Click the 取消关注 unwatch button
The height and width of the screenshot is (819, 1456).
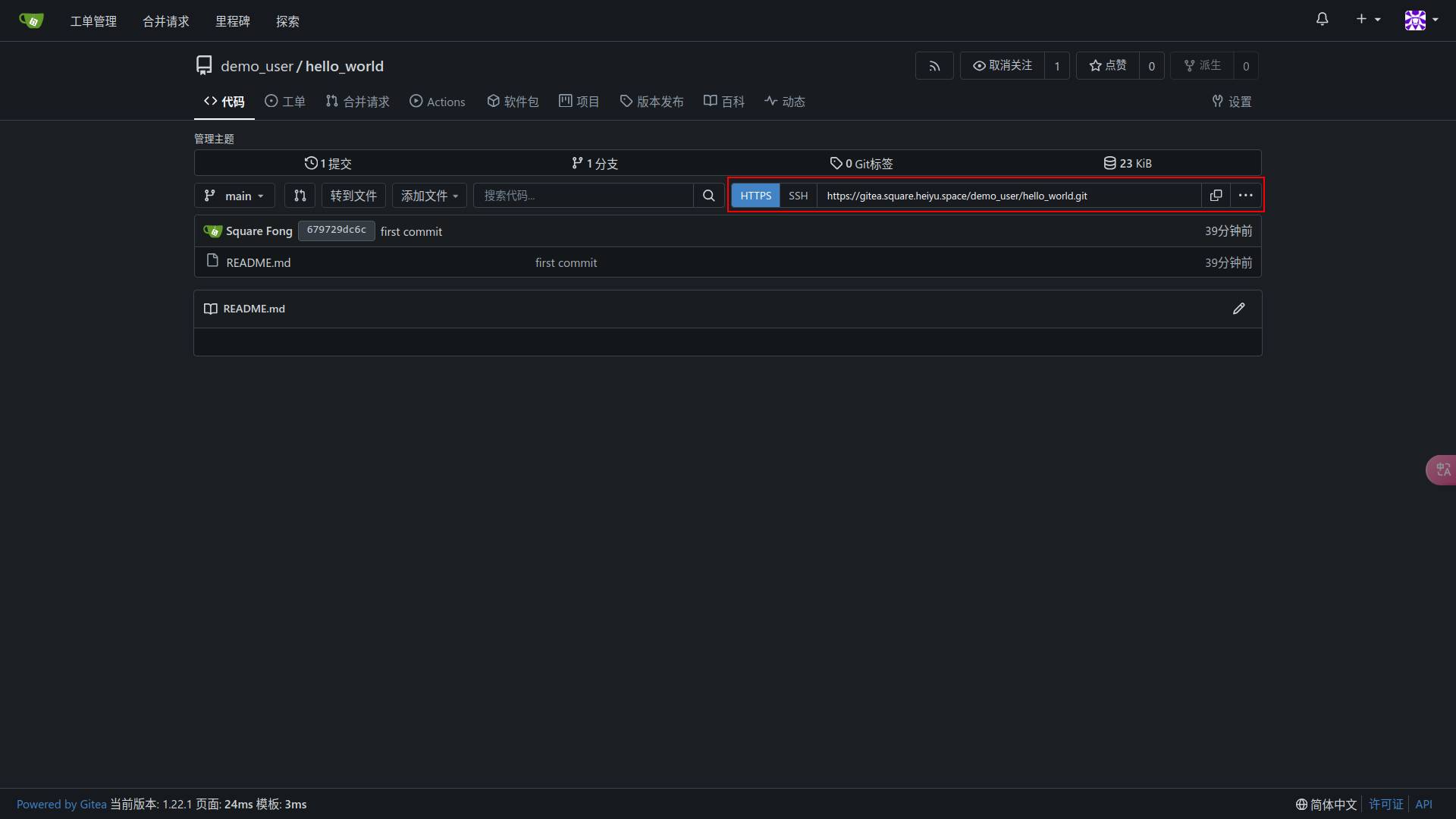click(x=1003, y=66)
